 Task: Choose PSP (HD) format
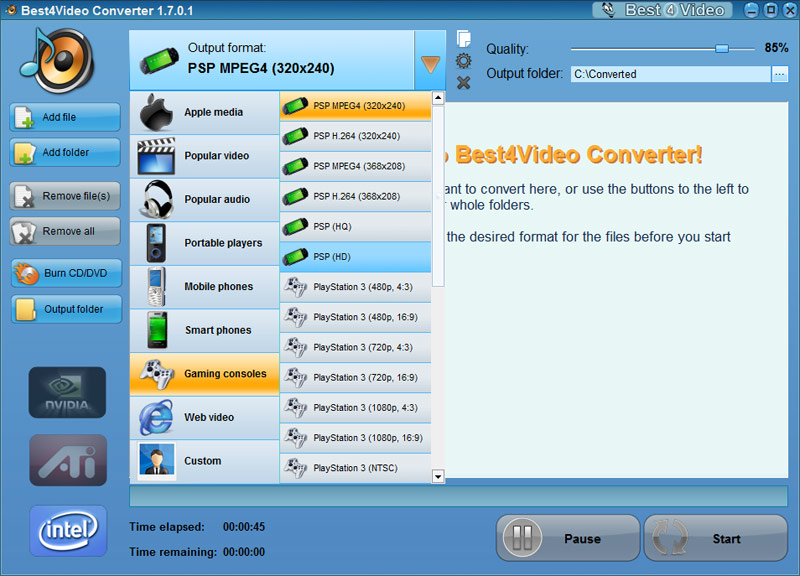(x=356, y=257)
